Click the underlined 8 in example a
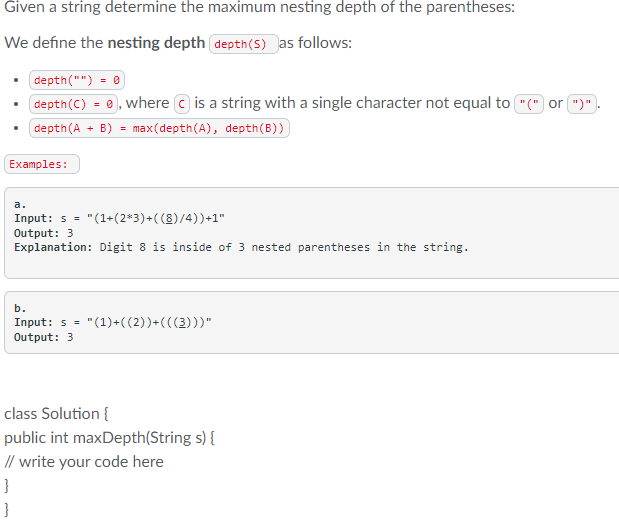This screenshot has width=619, height=522. [x=169, y=218]
